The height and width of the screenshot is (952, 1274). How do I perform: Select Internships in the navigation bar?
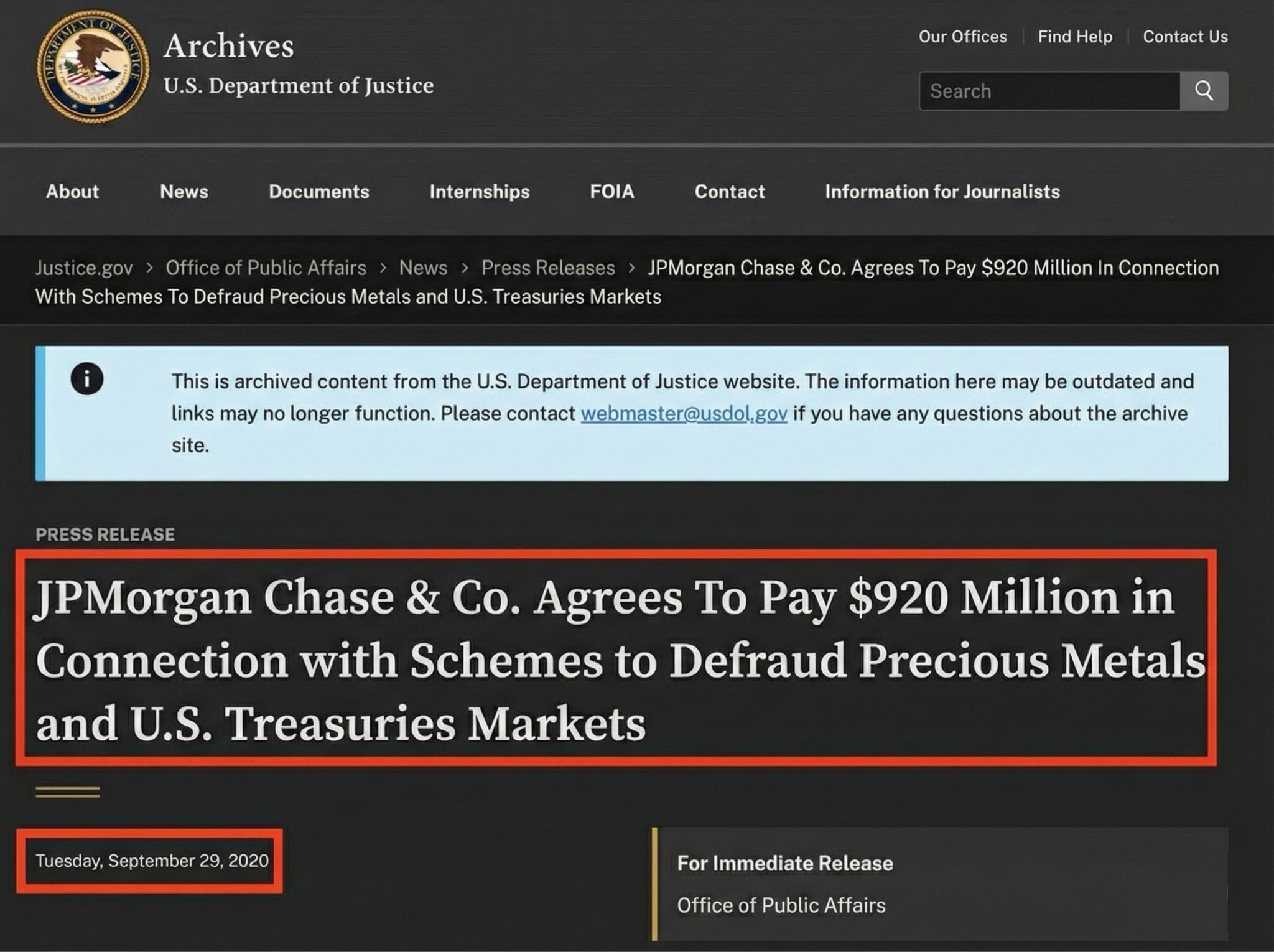pyautogui.click(x=479, y=192)
